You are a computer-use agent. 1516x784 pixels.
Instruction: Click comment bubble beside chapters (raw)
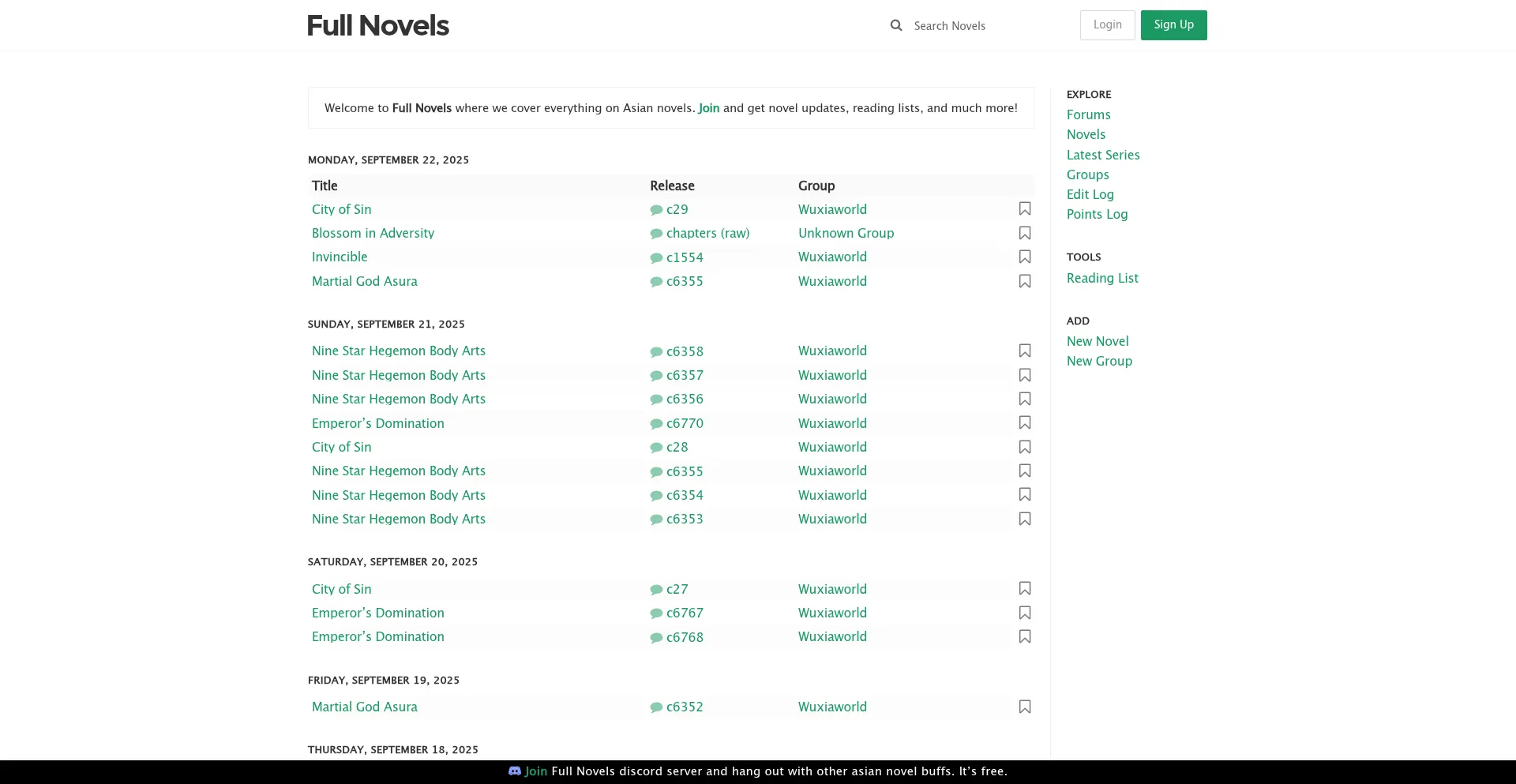656,234
